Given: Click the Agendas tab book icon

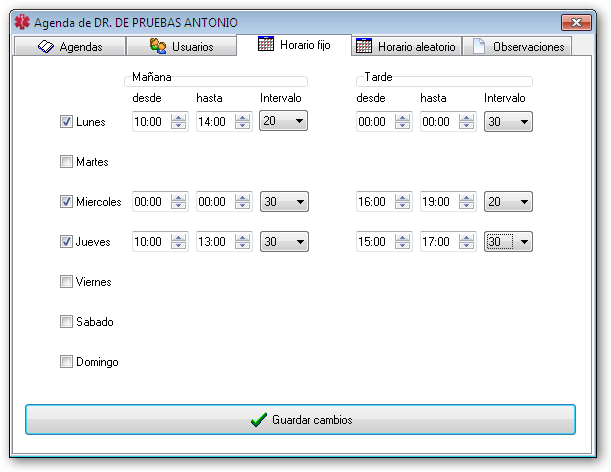Looking at the screenshot, I should click(45, 46).
